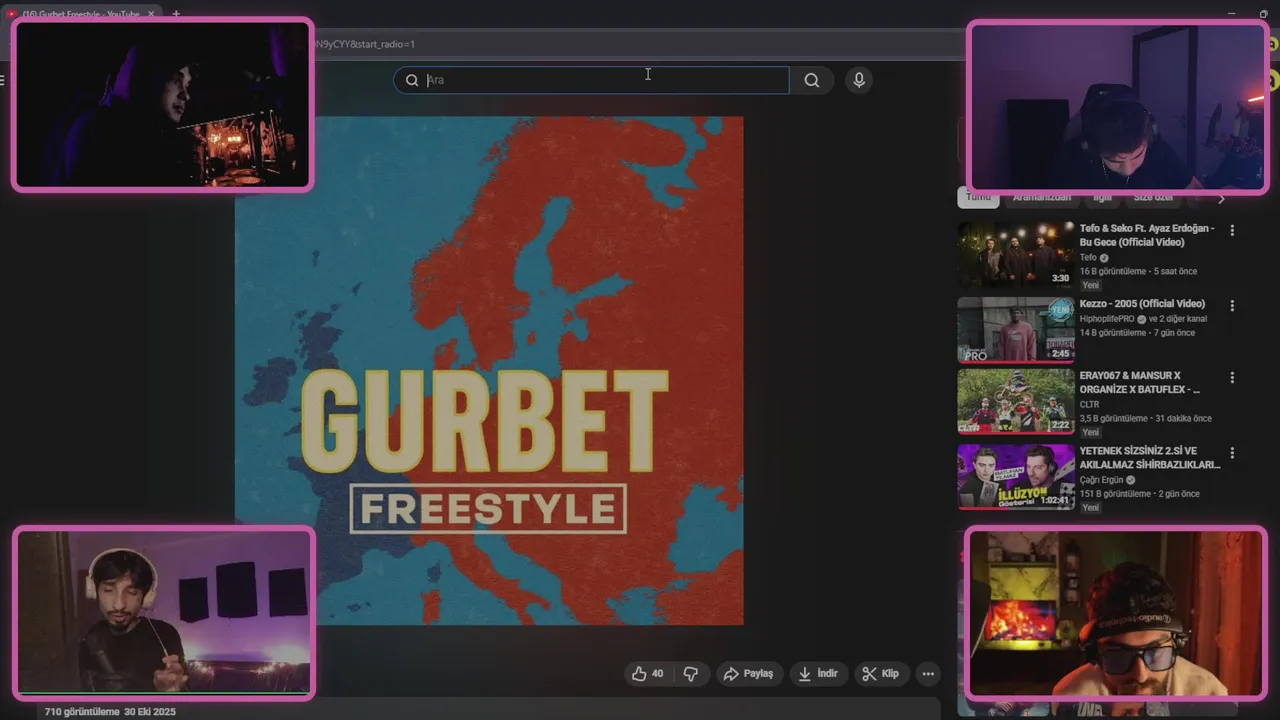Image resolution: width=1280 pixels, height=720 pixels.
Task: Download the video with İndir
Action: 817,674
